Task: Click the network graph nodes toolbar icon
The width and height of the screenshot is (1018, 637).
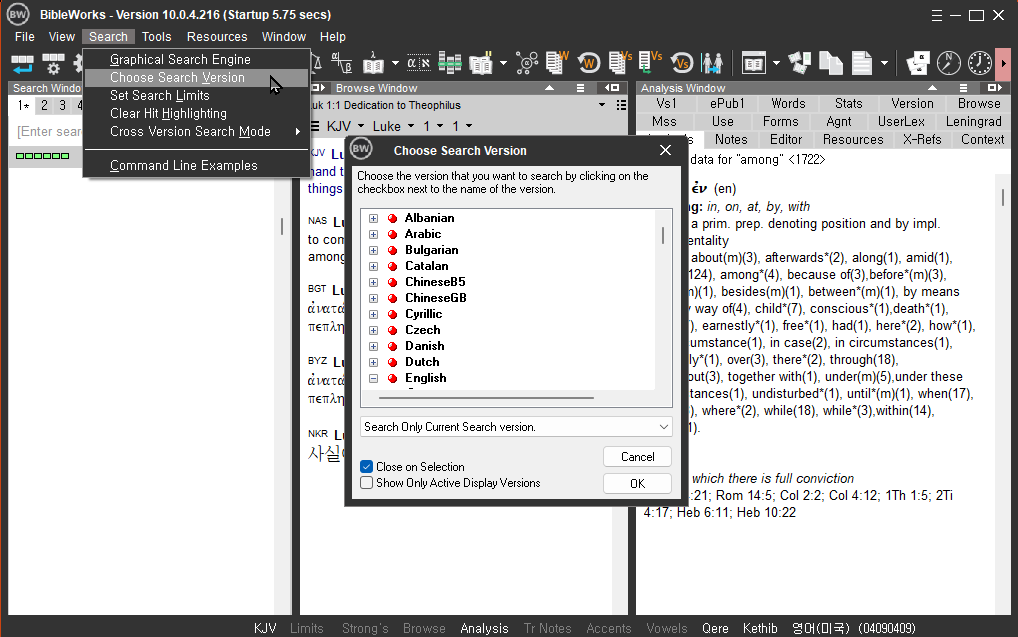Action: [x=527, y=63]
